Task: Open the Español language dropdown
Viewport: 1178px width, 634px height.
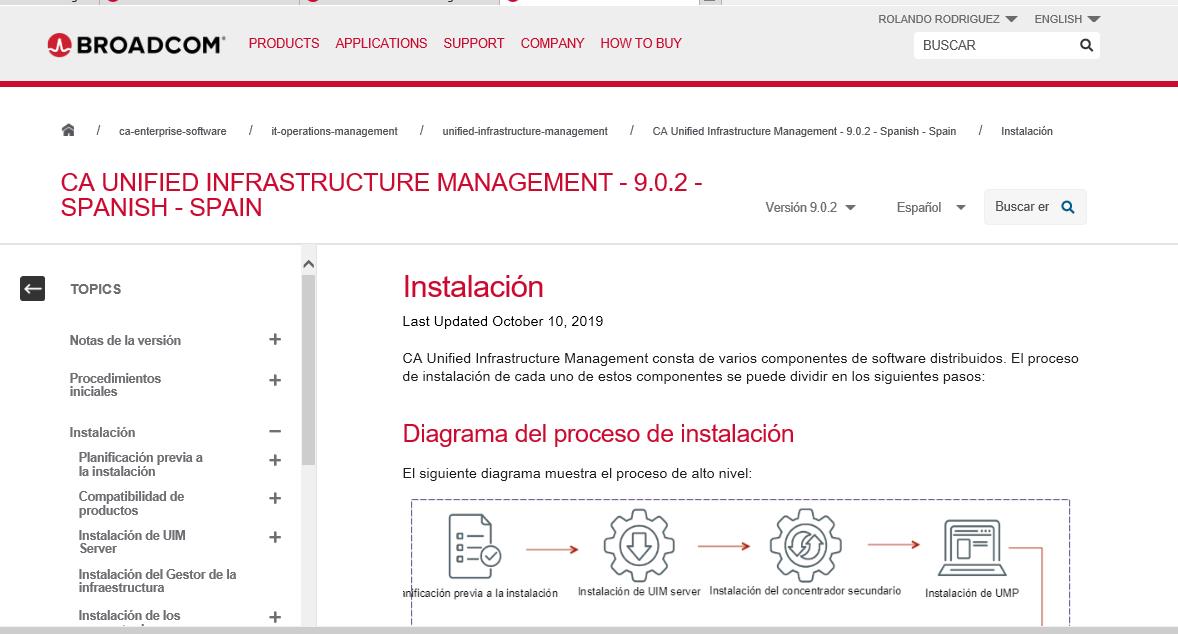Action: 930,207
